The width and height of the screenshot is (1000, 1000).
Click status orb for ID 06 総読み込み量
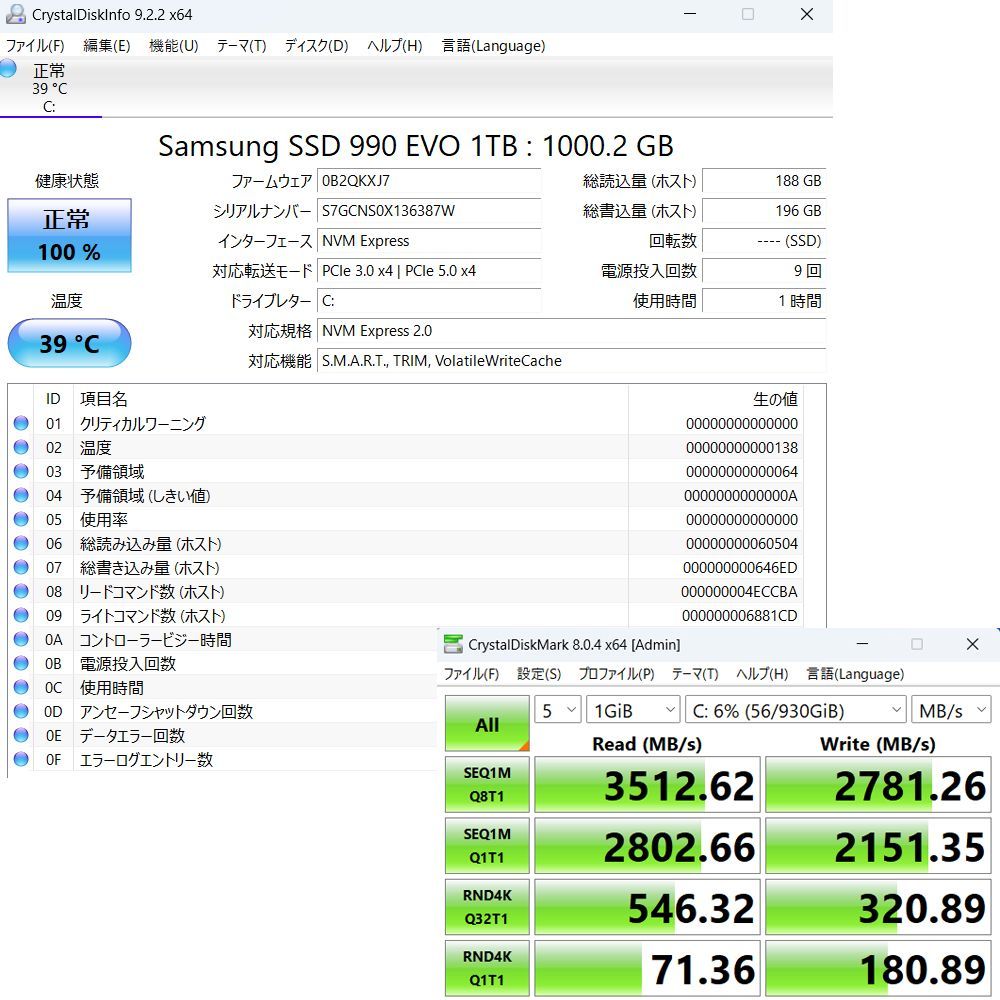21,543
